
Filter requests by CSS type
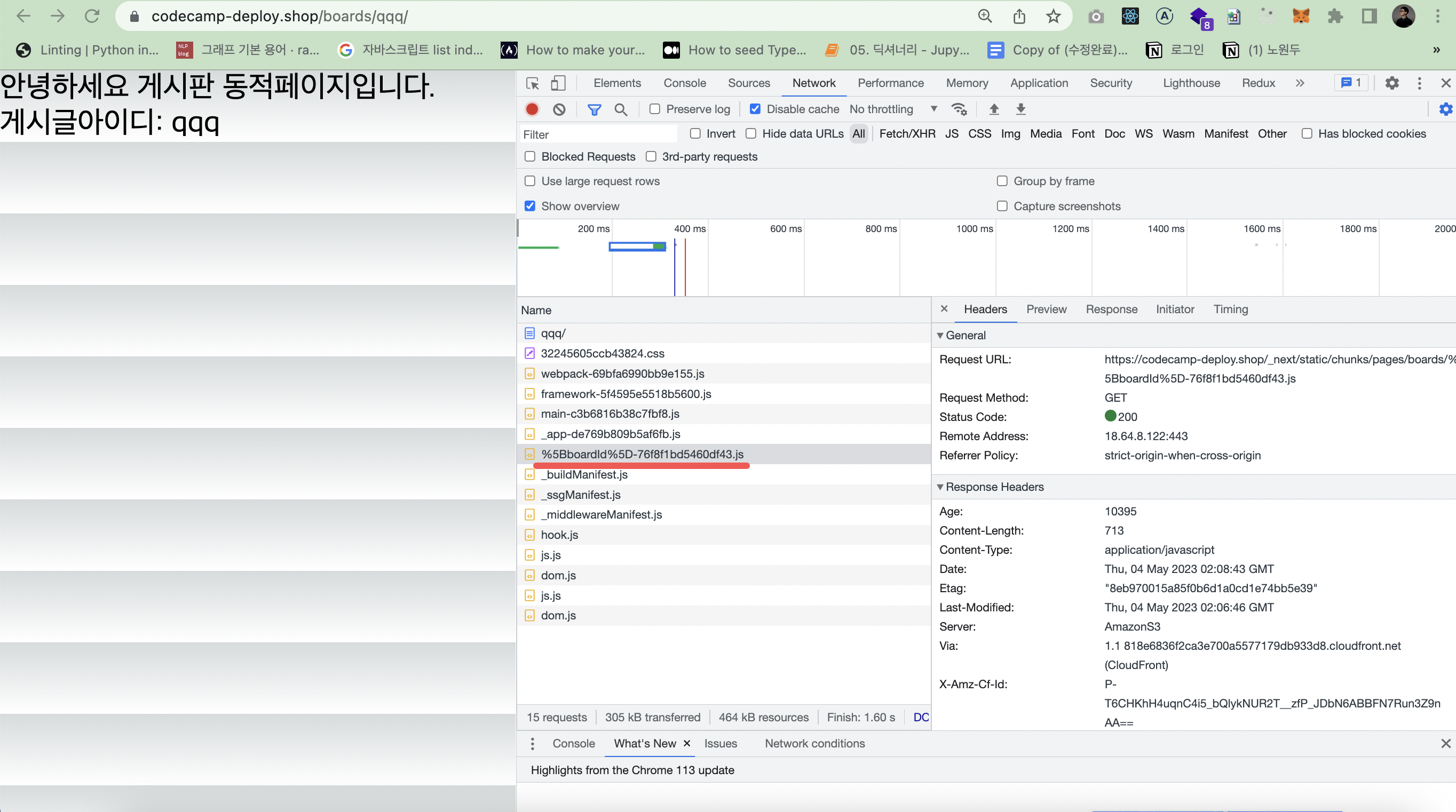pyautogui.click(x=979, y=133)
